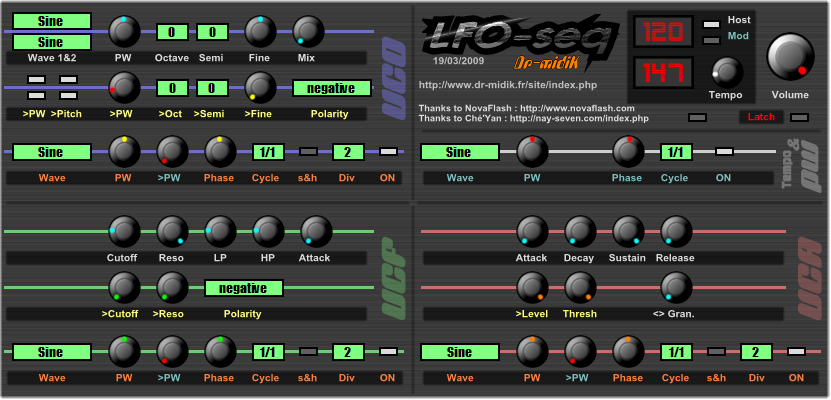Screen dimensions: 831x400
Task: Click the VCF Attack knob
Action: click(316, 232)
